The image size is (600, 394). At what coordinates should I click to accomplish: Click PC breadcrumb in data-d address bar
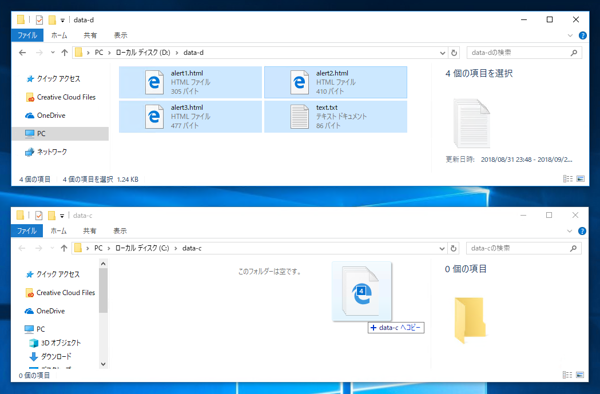[x=99, y=53]
